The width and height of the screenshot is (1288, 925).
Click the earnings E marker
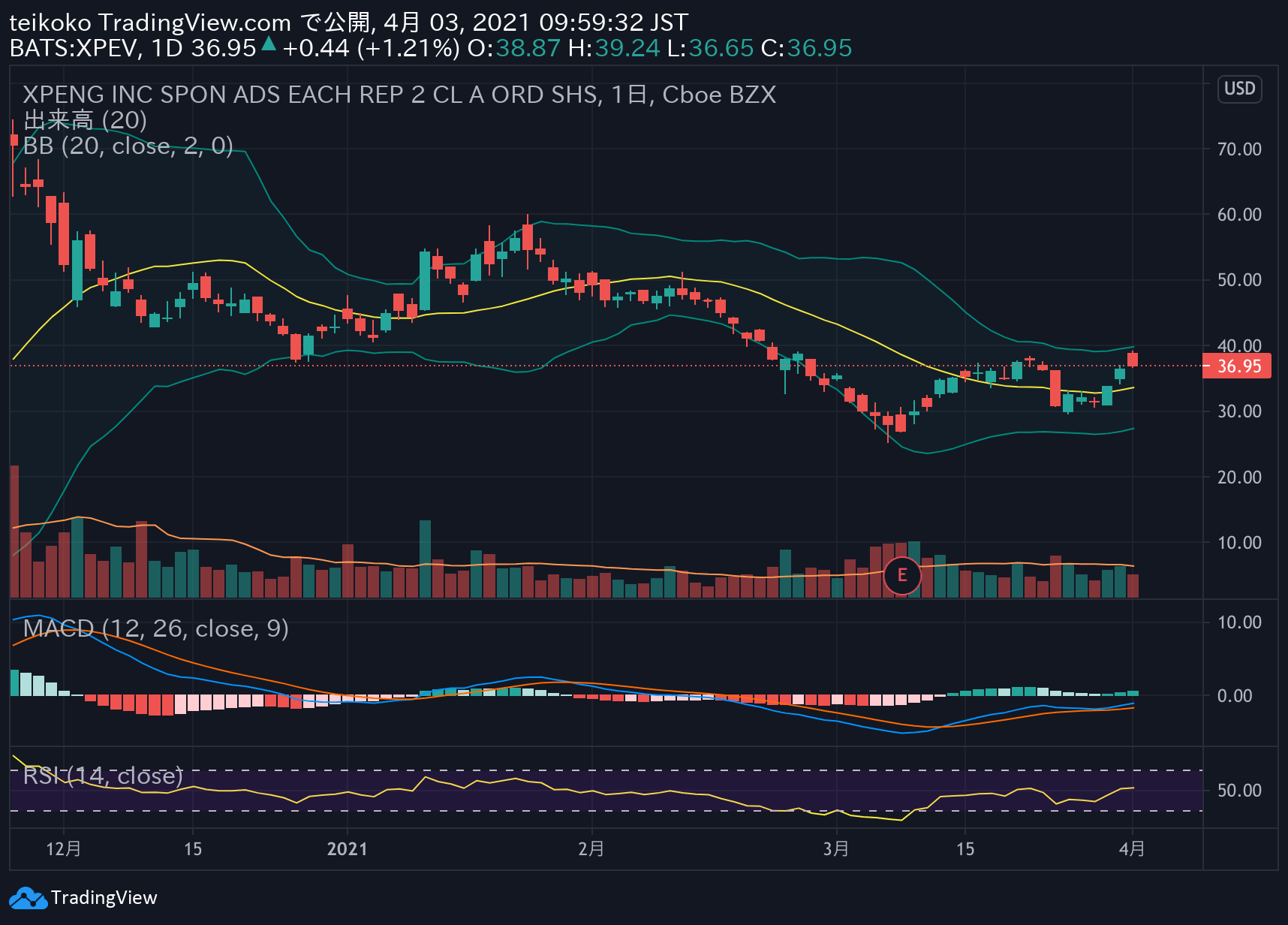[902, 576]
